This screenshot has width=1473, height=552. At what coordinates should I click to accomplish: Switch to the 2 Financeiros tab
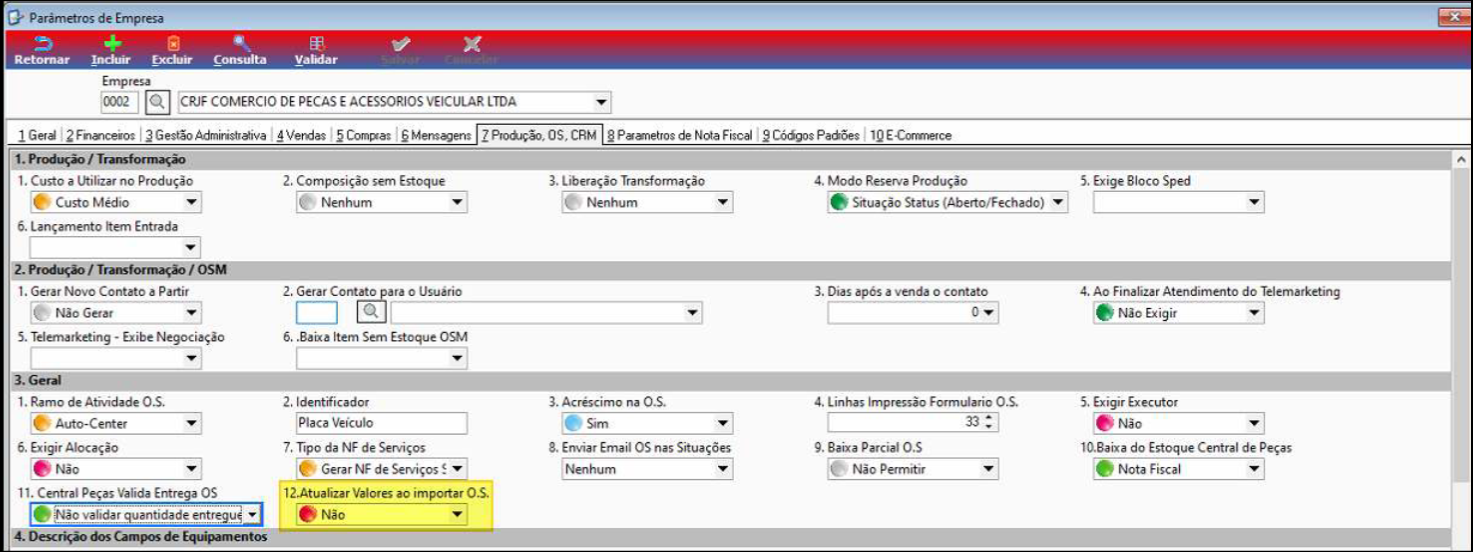pyautogui.click(x=100, y=135)
